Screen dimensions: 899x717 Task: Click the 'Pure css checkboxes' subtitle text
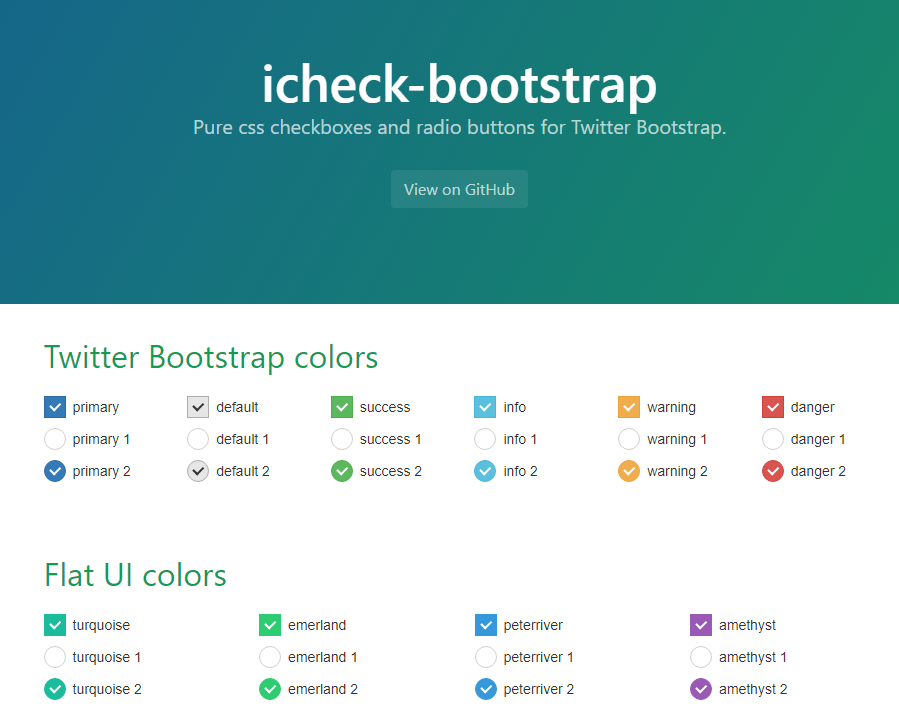(x=459, y=127)
